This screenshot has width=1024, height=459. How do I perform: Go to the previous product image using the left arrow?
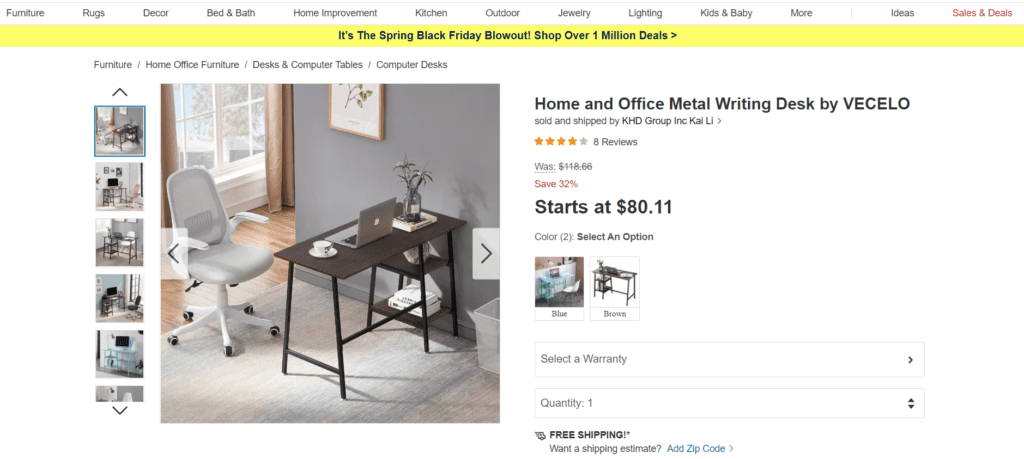click(x=174, y=253)
